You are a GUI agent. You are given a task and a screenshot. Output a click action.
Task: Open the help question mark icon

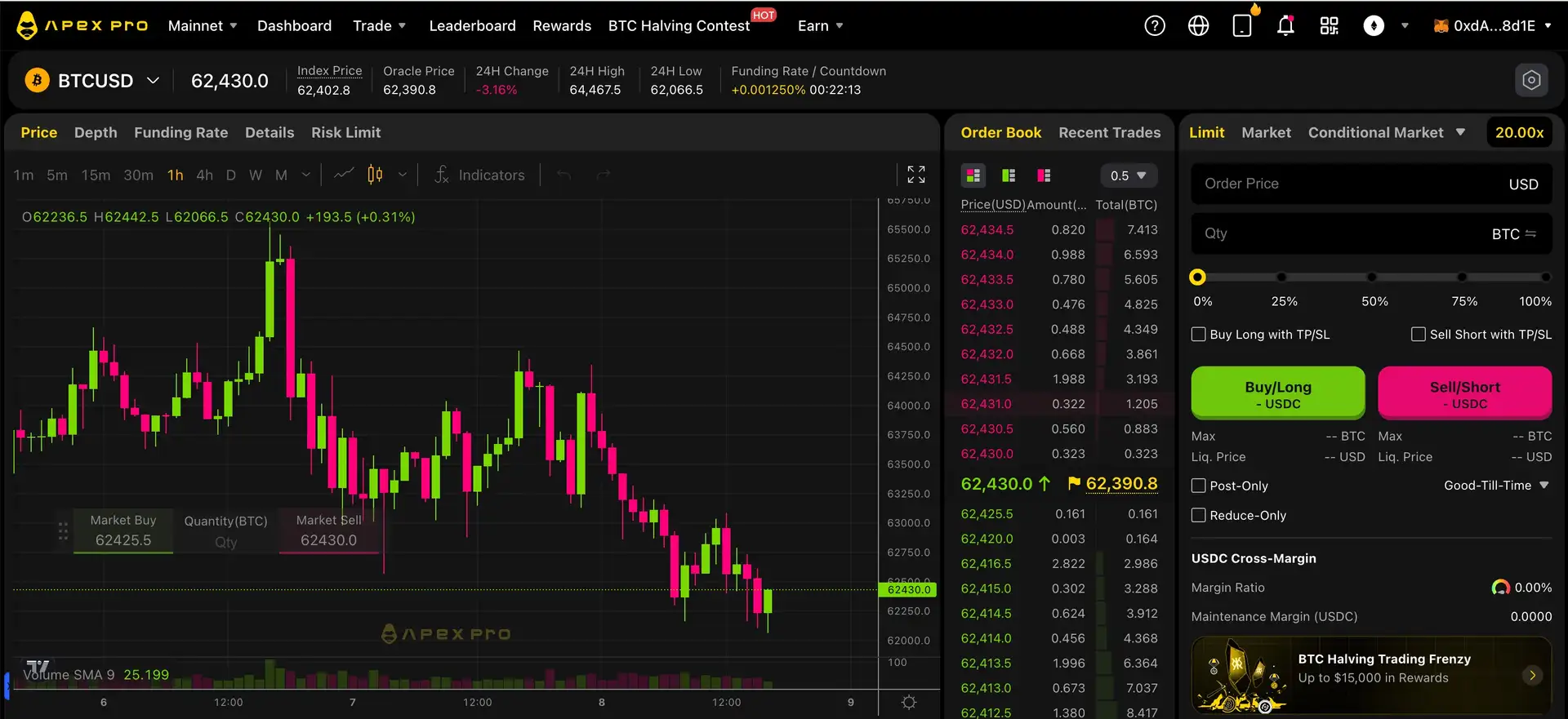click(x=1154, y=26)
